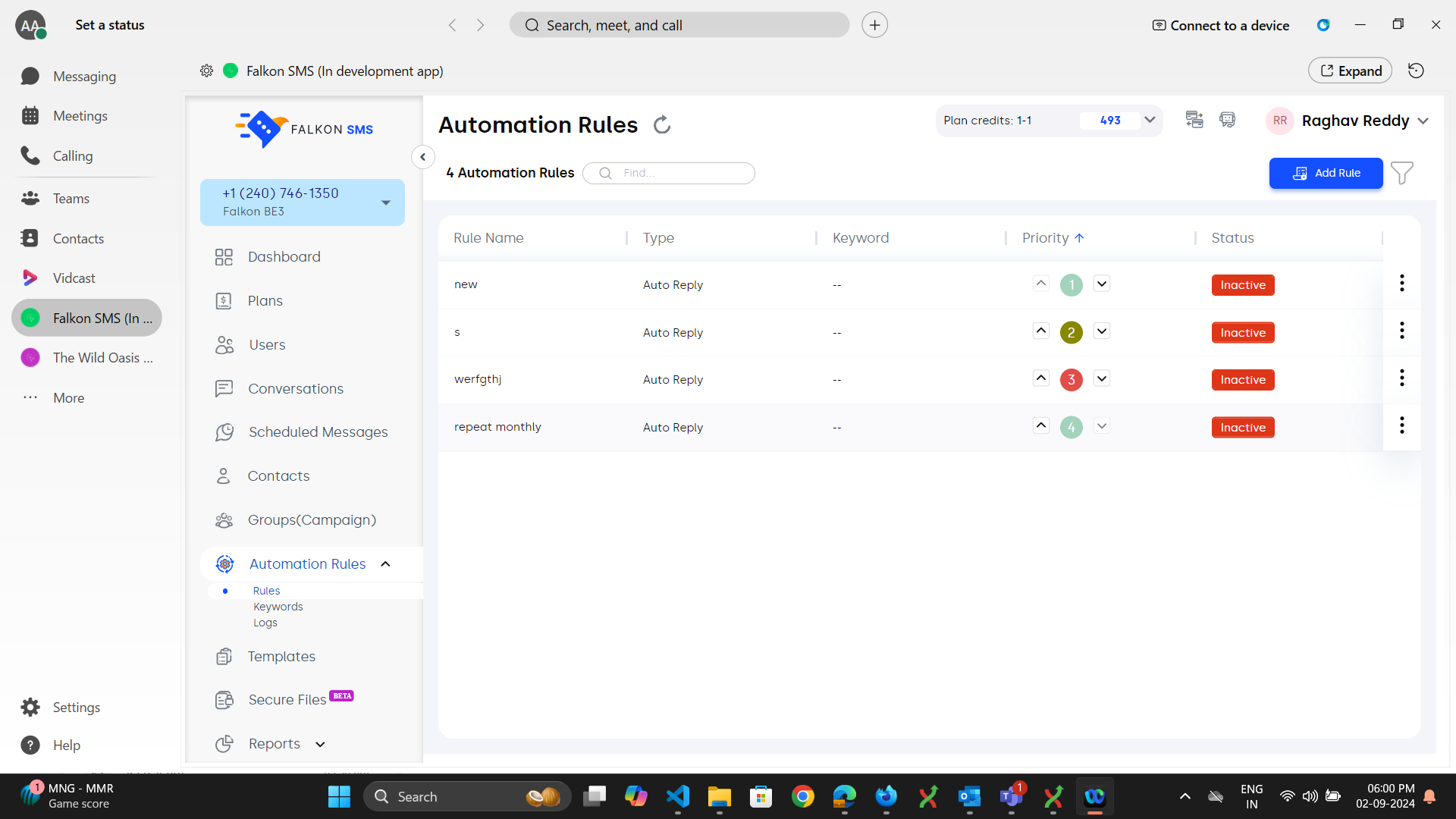Move 'repeat monthly' priority up
The height and width of the screenshot is (819, 1456).
coord(1040,425)
